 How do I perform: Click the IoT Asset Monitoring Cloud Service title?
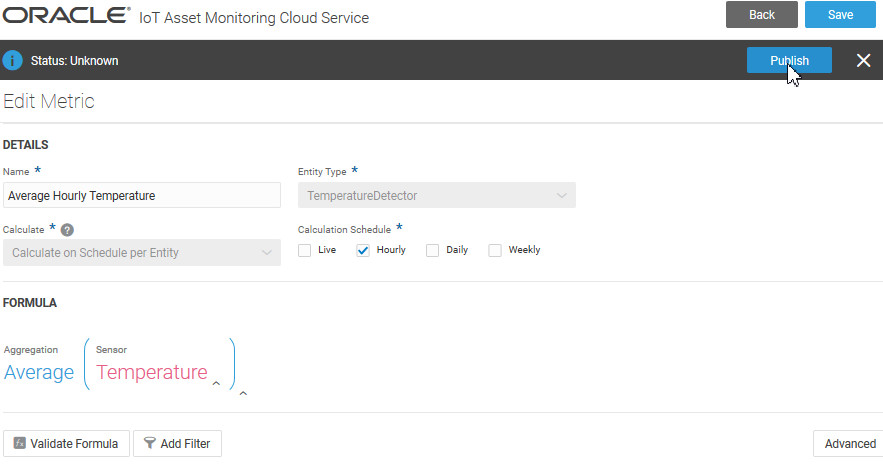254,17
